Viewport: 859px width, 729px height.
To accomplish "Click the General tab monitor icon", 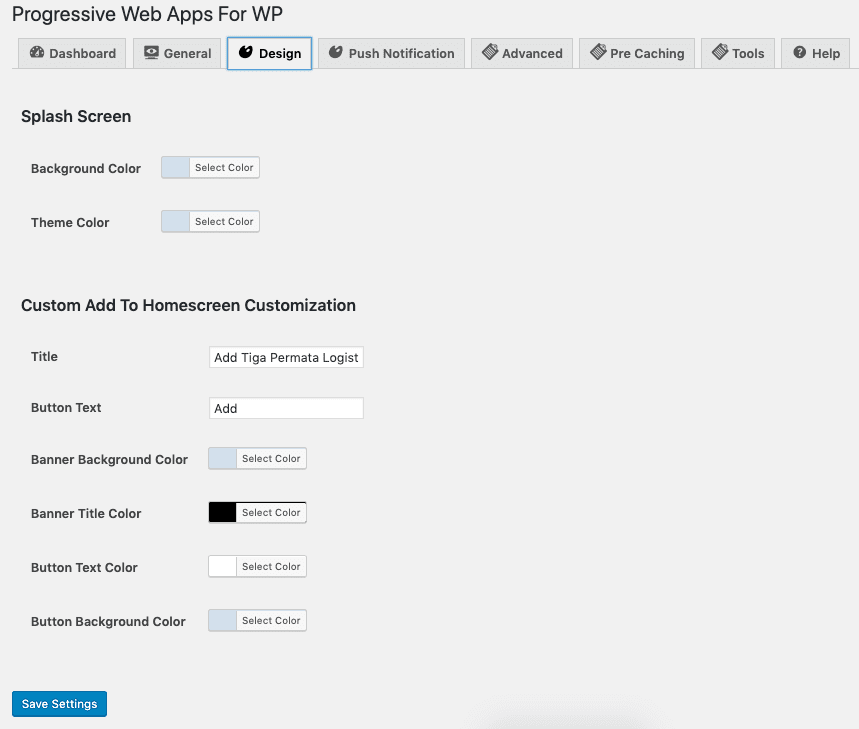I will point(152,53).
